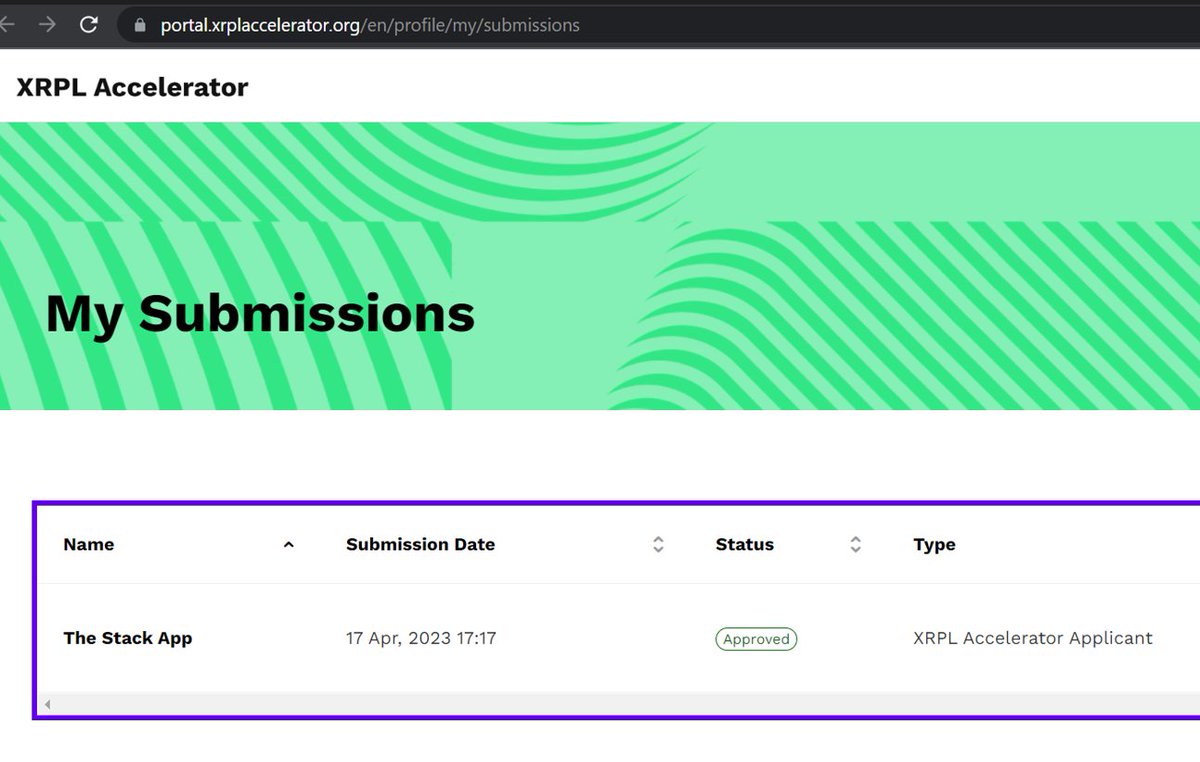The width and height of the screenshot is (1200, 762).
Task: Select the date 17 Apr, 2023 17:17
Action: (421, 638)
